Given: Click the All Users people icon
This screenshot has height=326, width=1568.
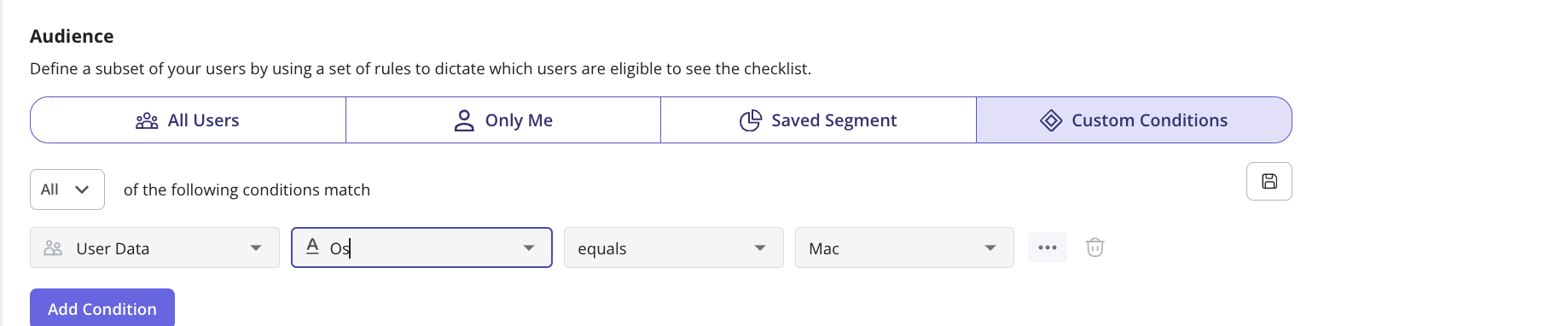Looking at the screenshot, I should tap(147, 120).
